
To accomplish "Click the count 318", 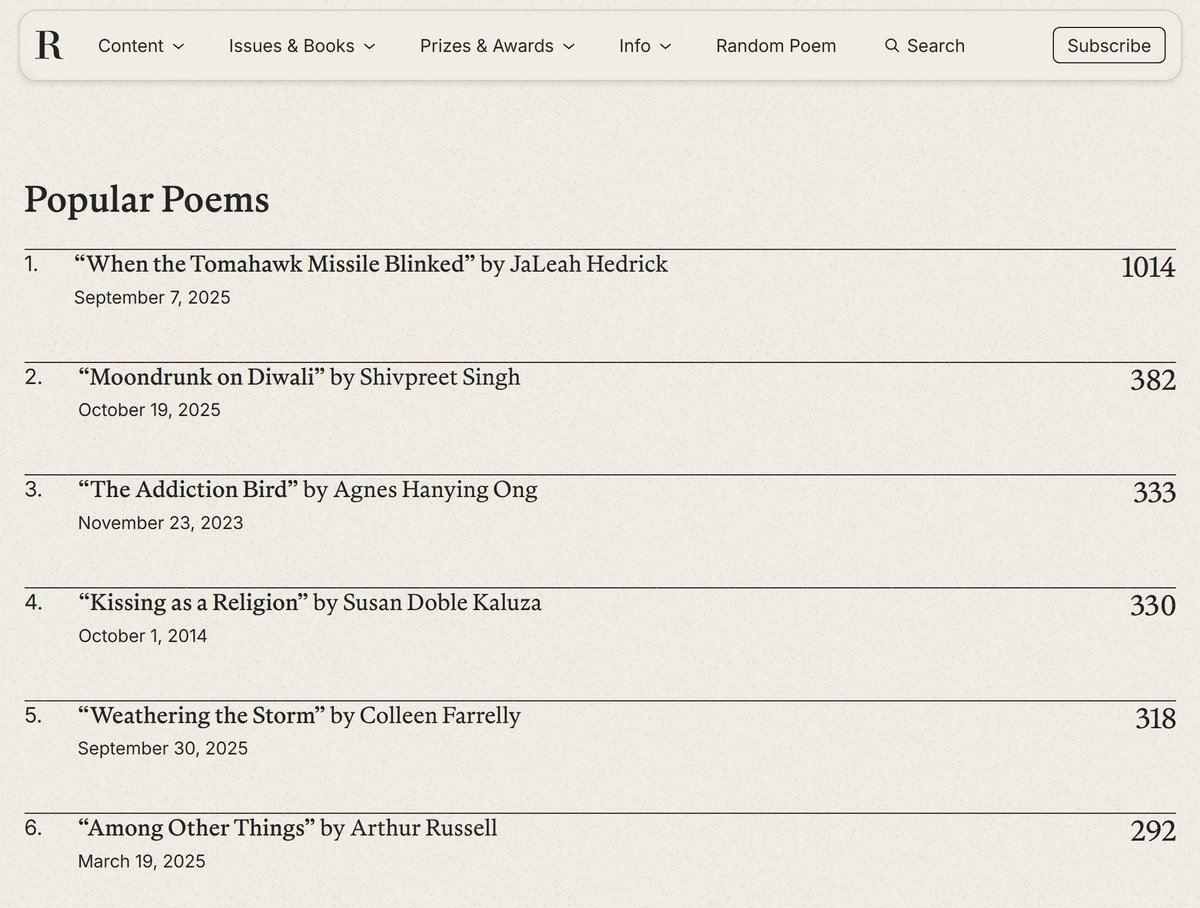I will tap(1155, 719).
